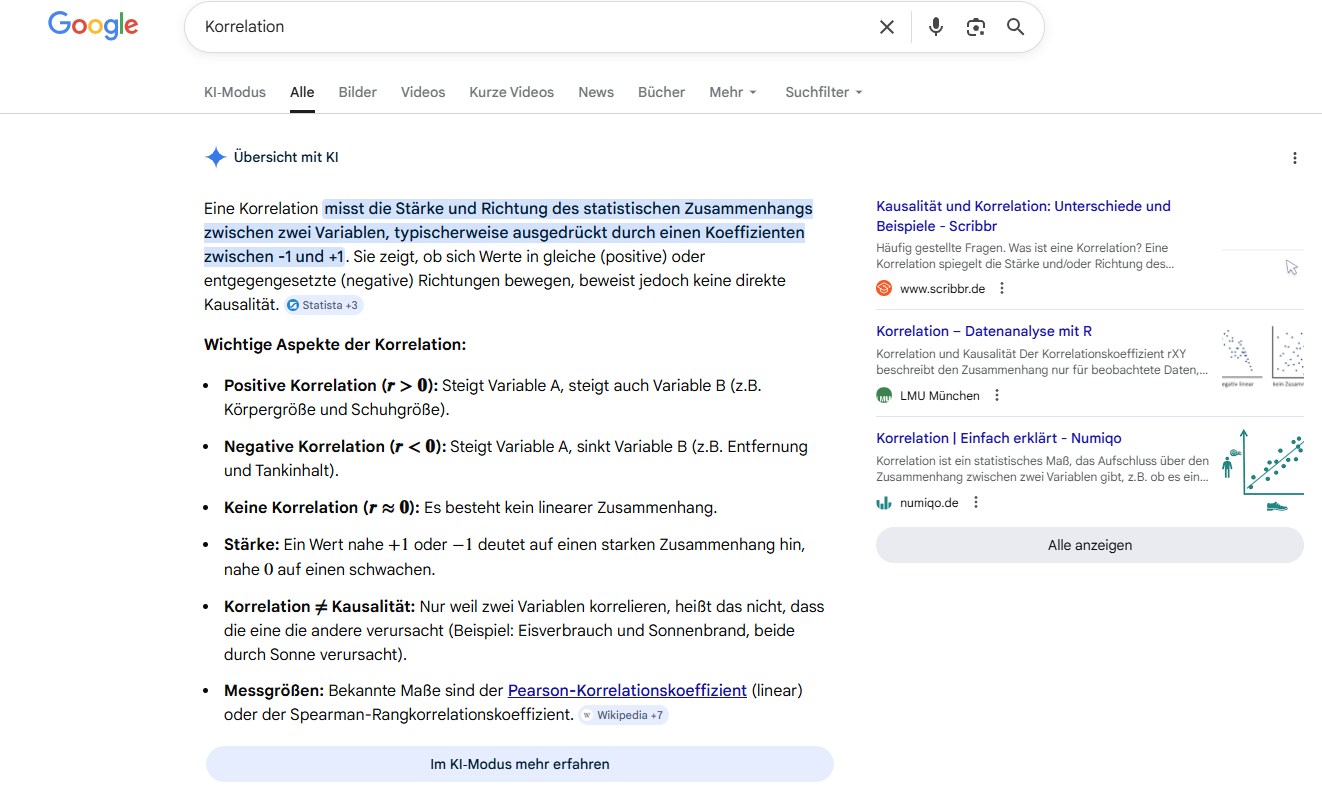This screenshot has width=1322, height=793.
Task: Open Google Lens image search icon
Action: click(975, 27)
